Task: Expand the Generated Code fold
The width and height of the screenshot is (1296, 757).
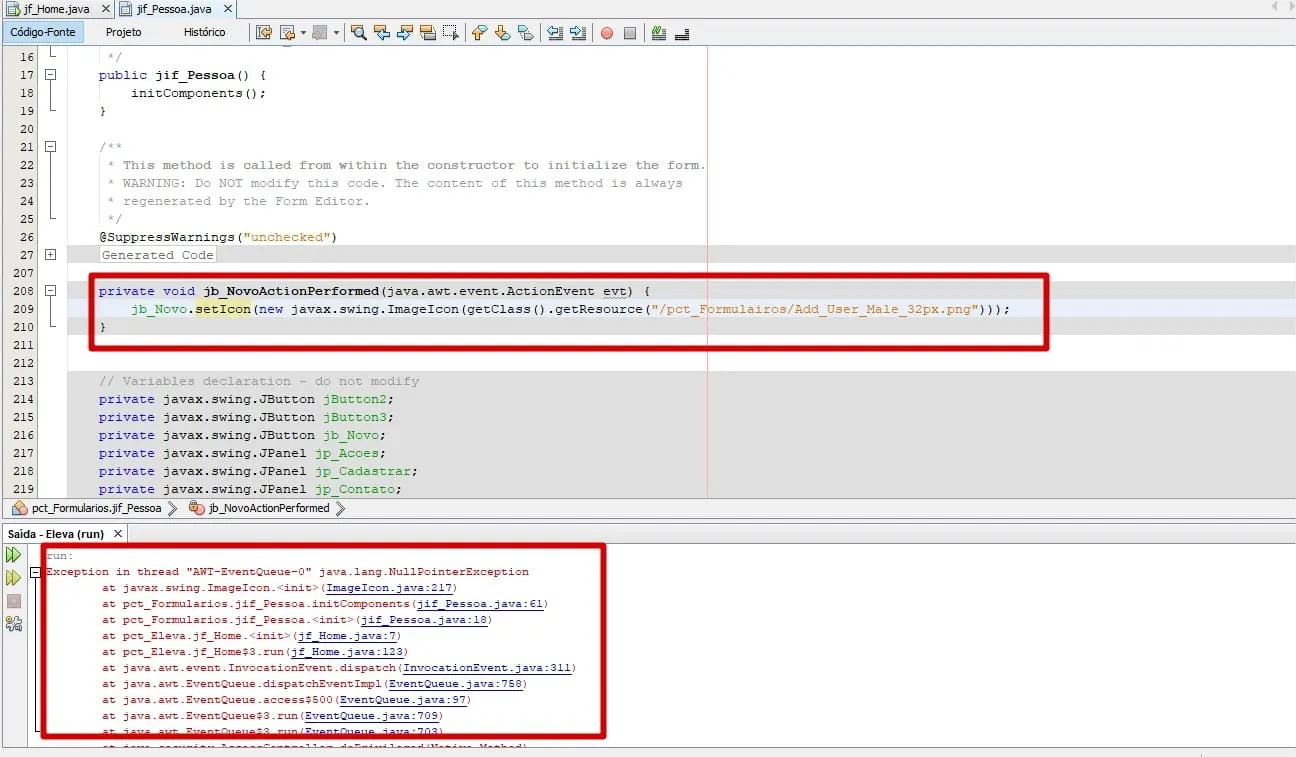Action: click(50, 255)
